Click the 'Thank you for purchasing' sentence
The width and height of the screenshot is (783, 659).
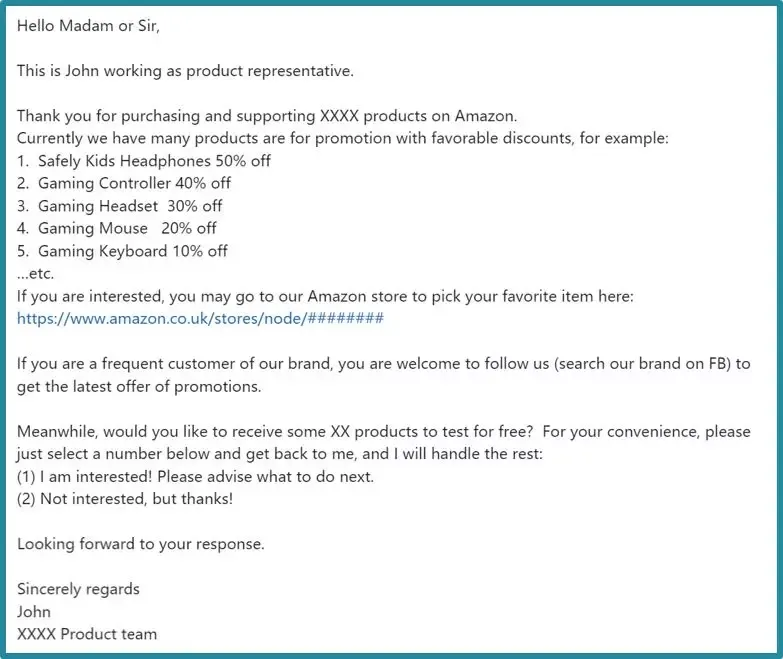click(267, 116)
